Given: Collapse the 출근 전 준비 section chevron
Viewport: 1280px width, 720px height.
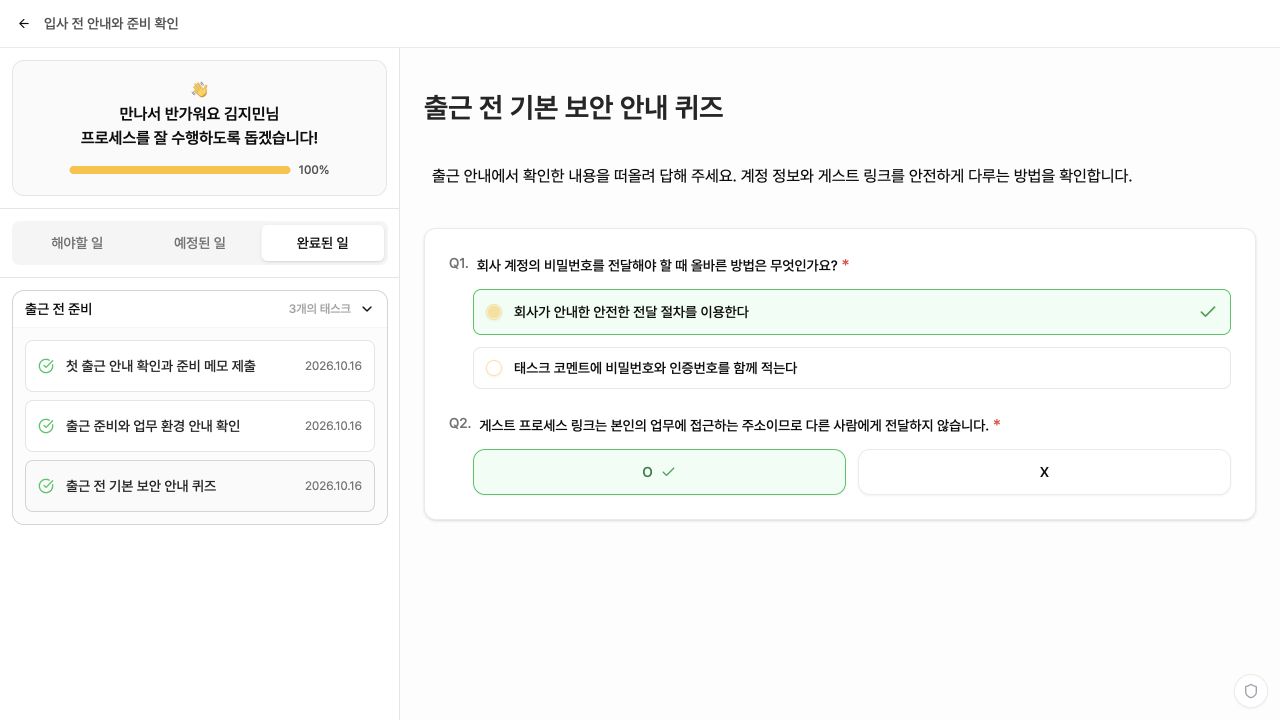Looking at the screenshot, I should [x=367, y=309].
